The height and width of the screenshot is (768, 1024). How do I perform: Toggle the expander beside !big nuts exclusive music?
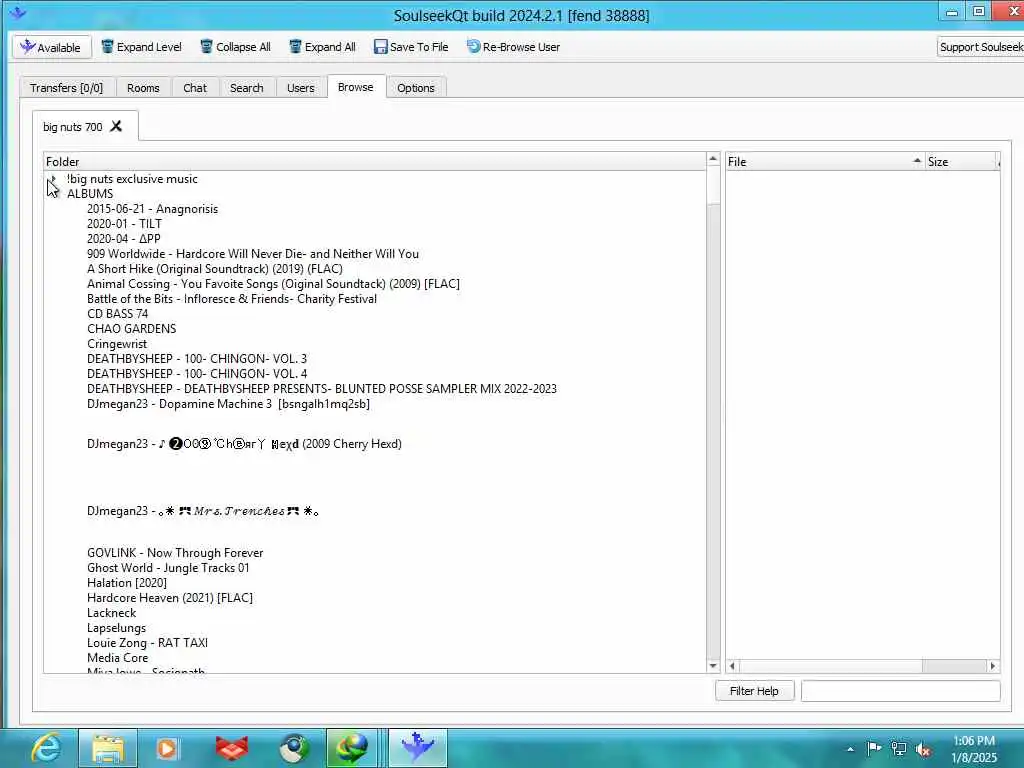click(53, 179)
